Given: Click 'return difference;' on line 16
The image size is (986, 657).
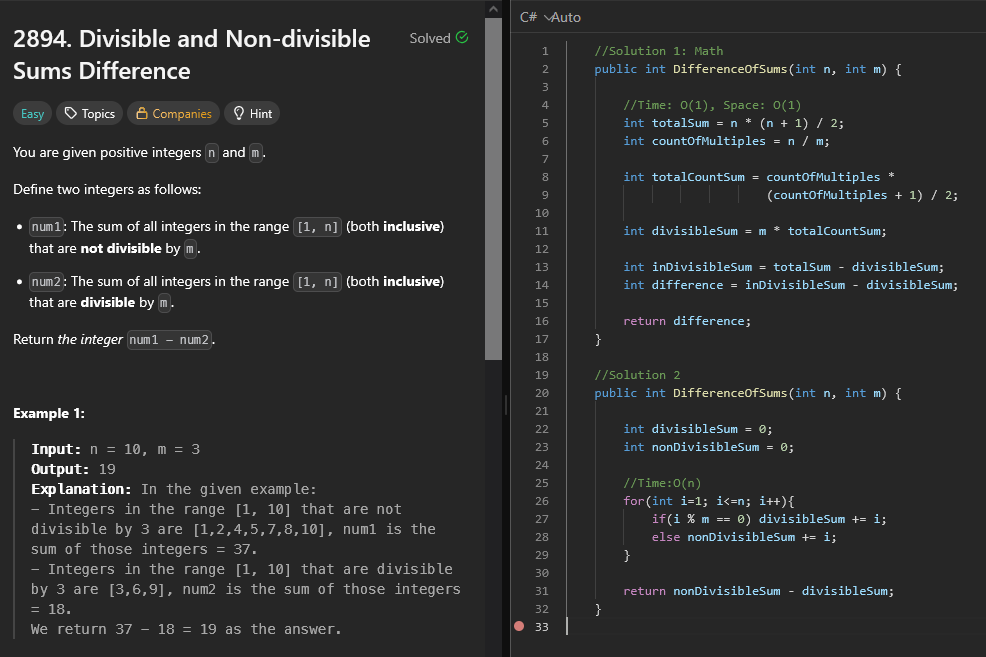Looking at the screenshot, I should click(x=687, y=321).
